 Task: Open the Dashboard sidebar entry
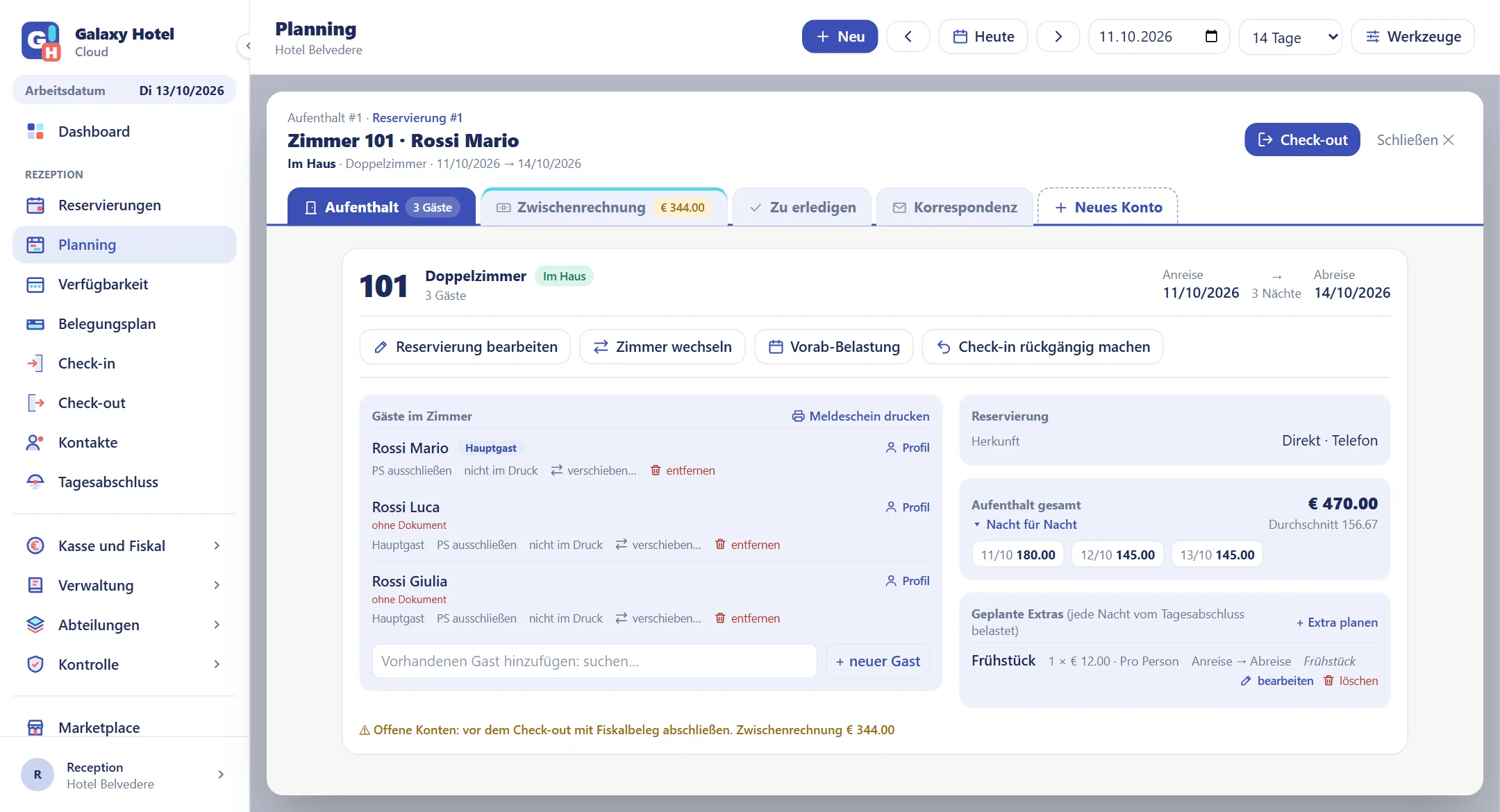(x=124, y=132)
